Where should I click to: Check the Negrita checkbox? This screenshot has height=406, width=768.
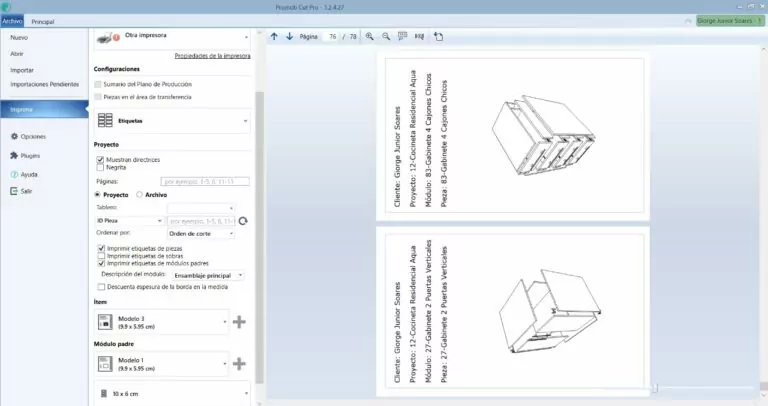[100, 167]
